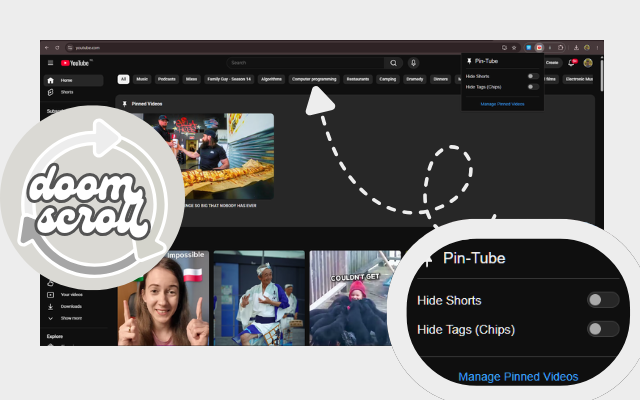
Task: Click the Explore heading in sidebar
Action: click(x=55, y=336)
